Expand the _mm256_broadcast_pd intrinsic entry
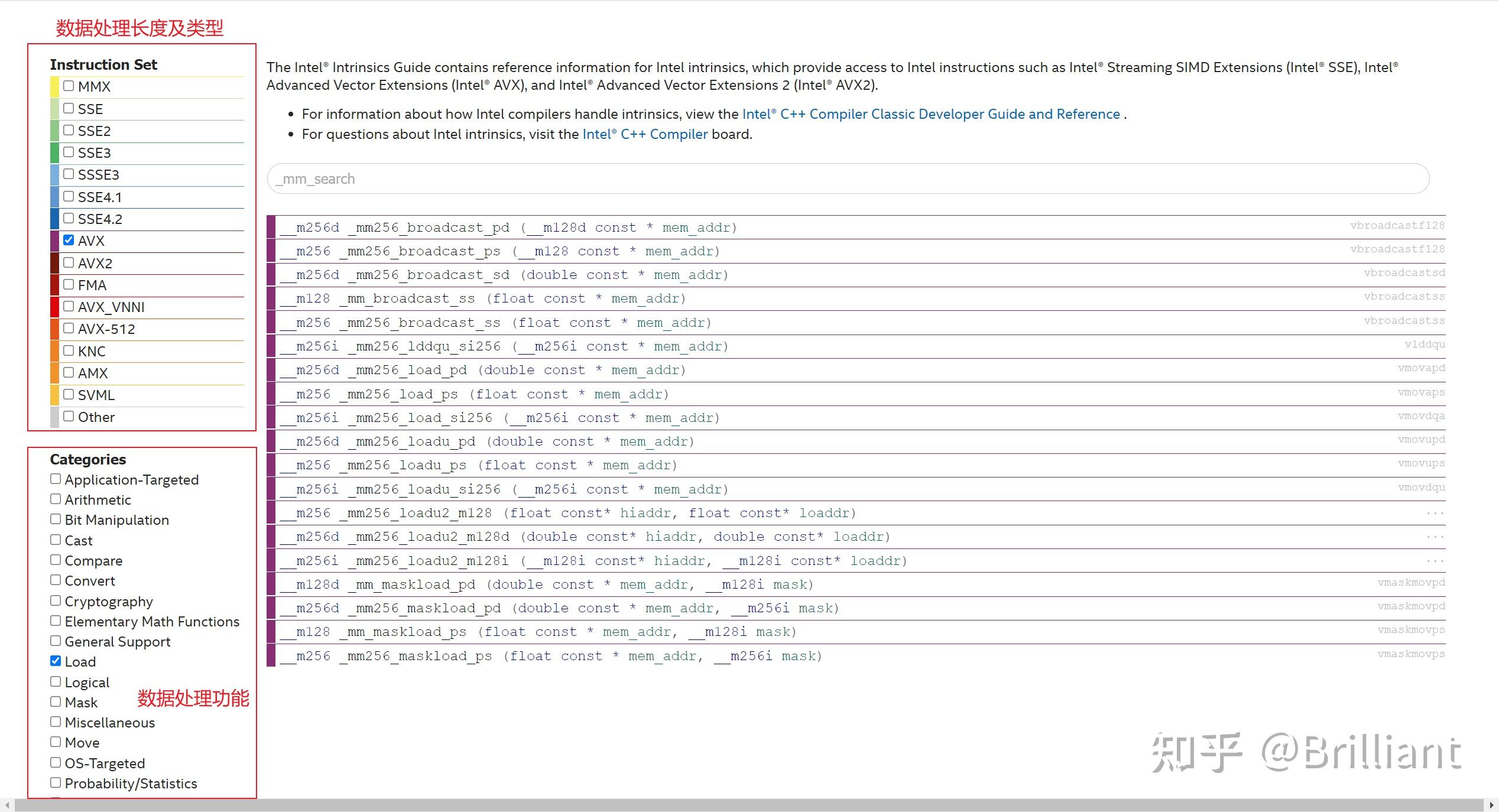The height and width of the screenshot is (812, 1499). click(x=856, y=228)
